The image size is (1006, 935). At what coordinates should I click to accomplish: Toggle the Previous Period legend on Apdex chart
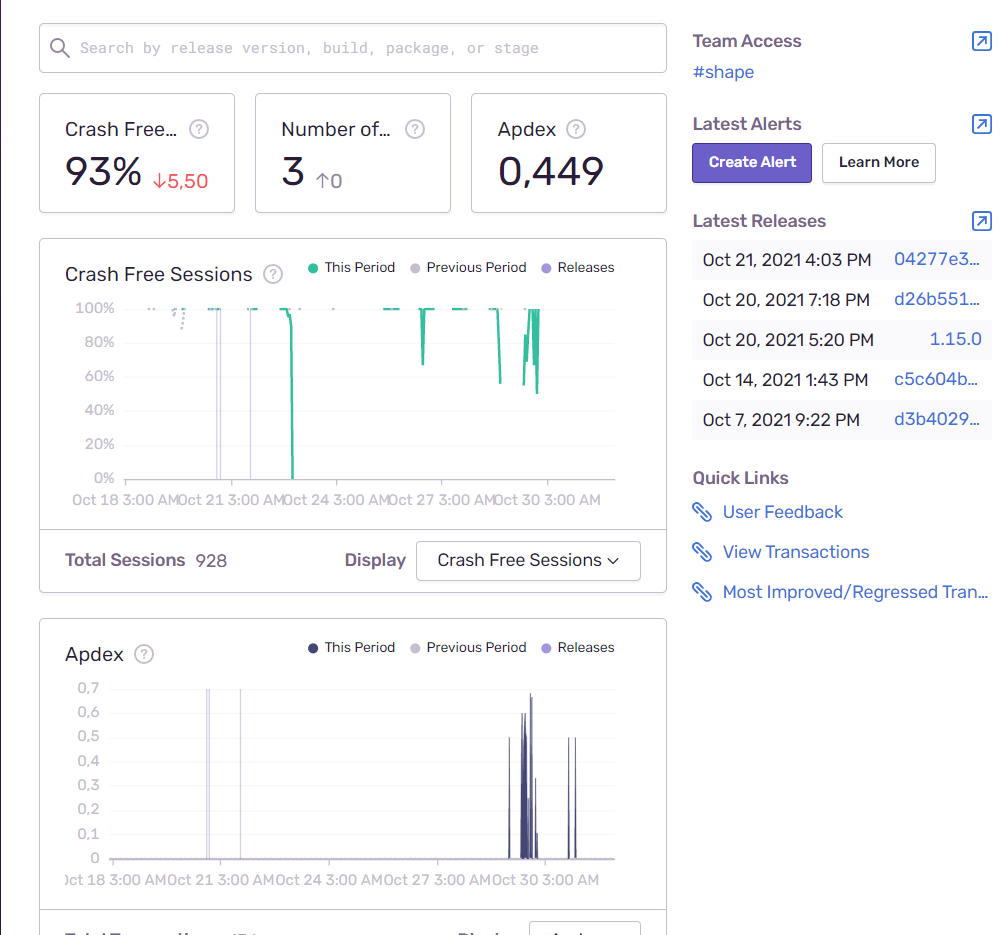[467, 647]
